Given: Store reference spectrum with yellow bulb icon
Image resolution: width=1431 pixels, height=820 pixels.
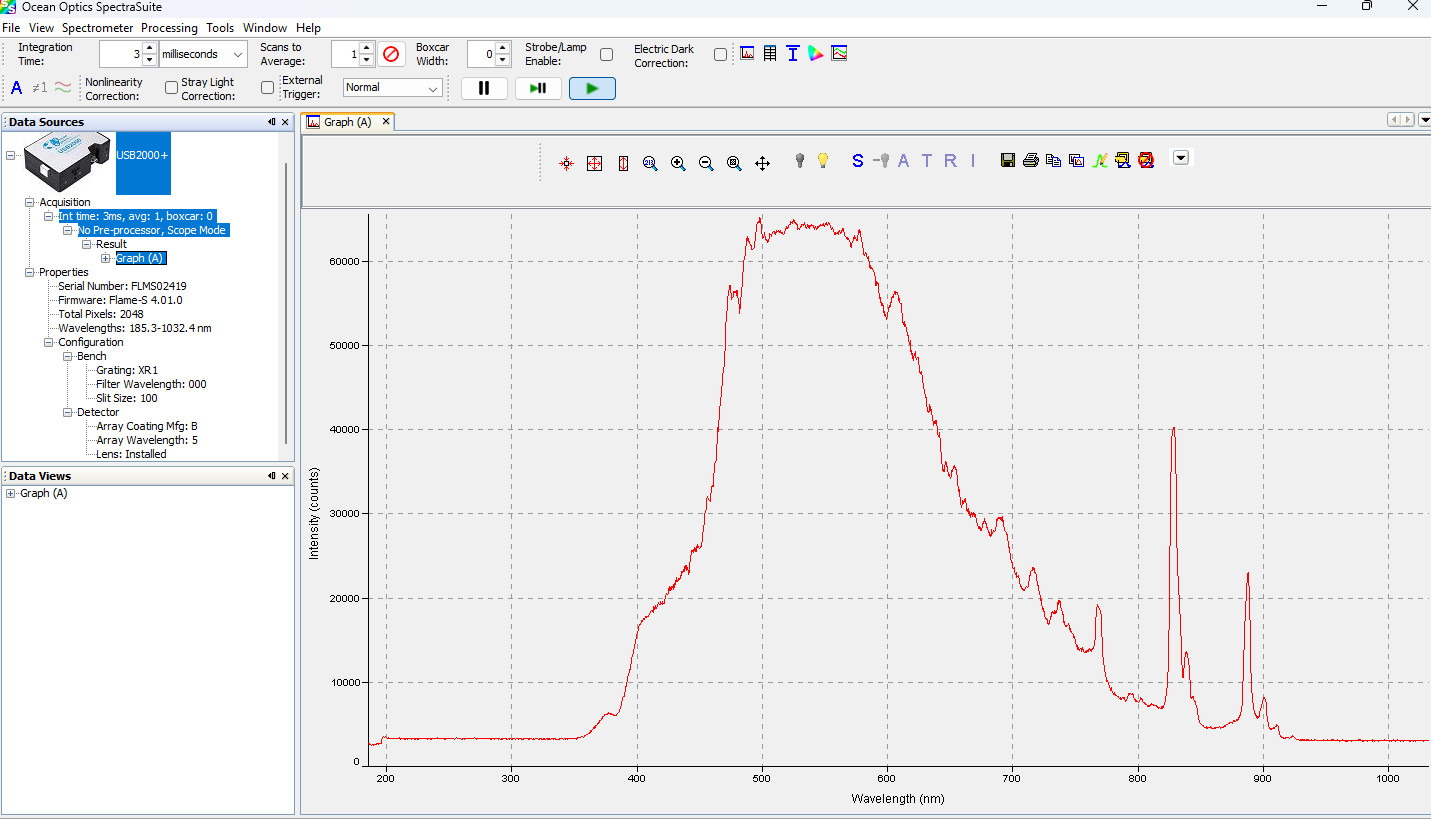Looking at the screenshot, I should [823, 160].
